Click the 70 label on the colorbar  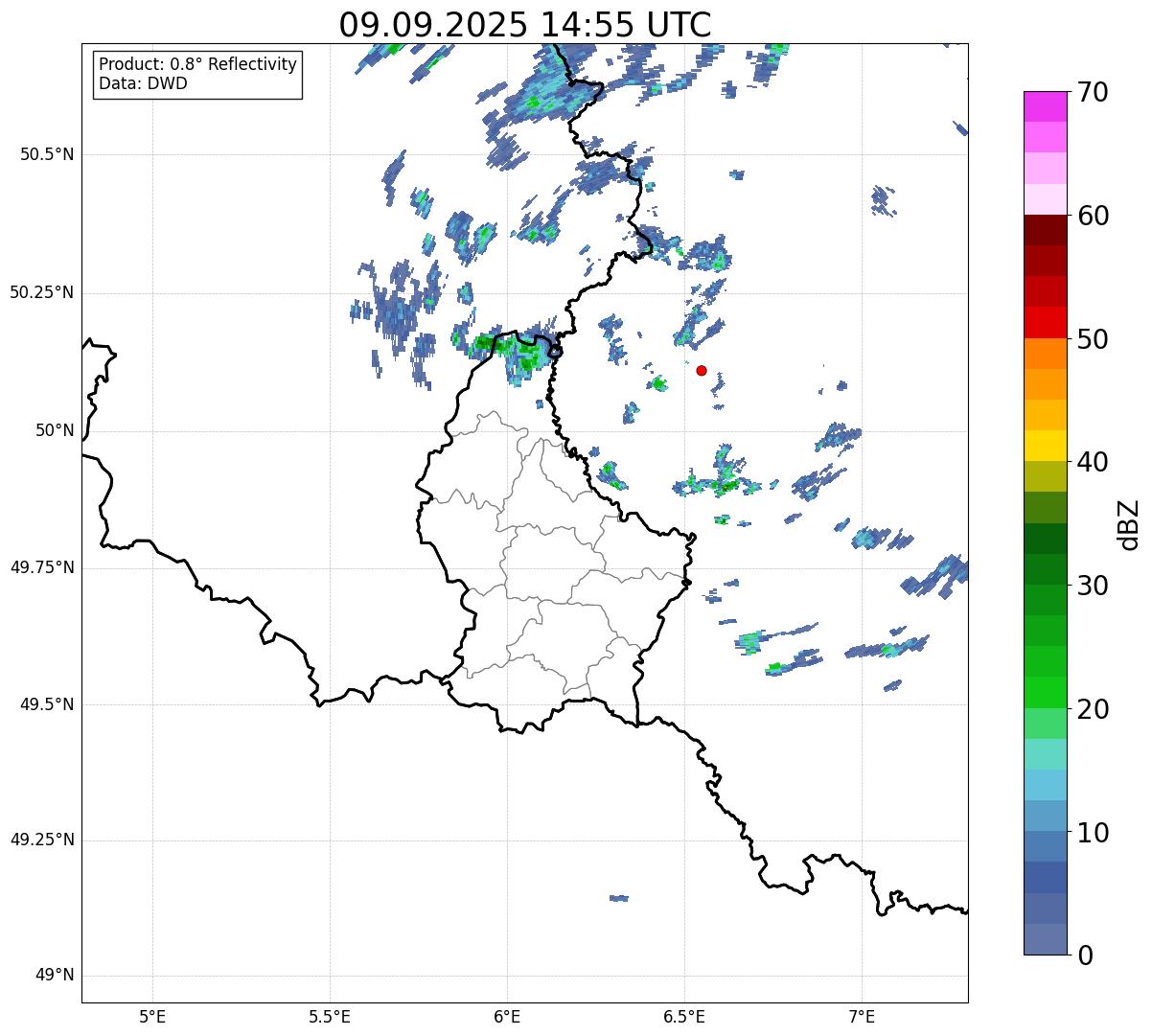click(x=1092, y=93)
